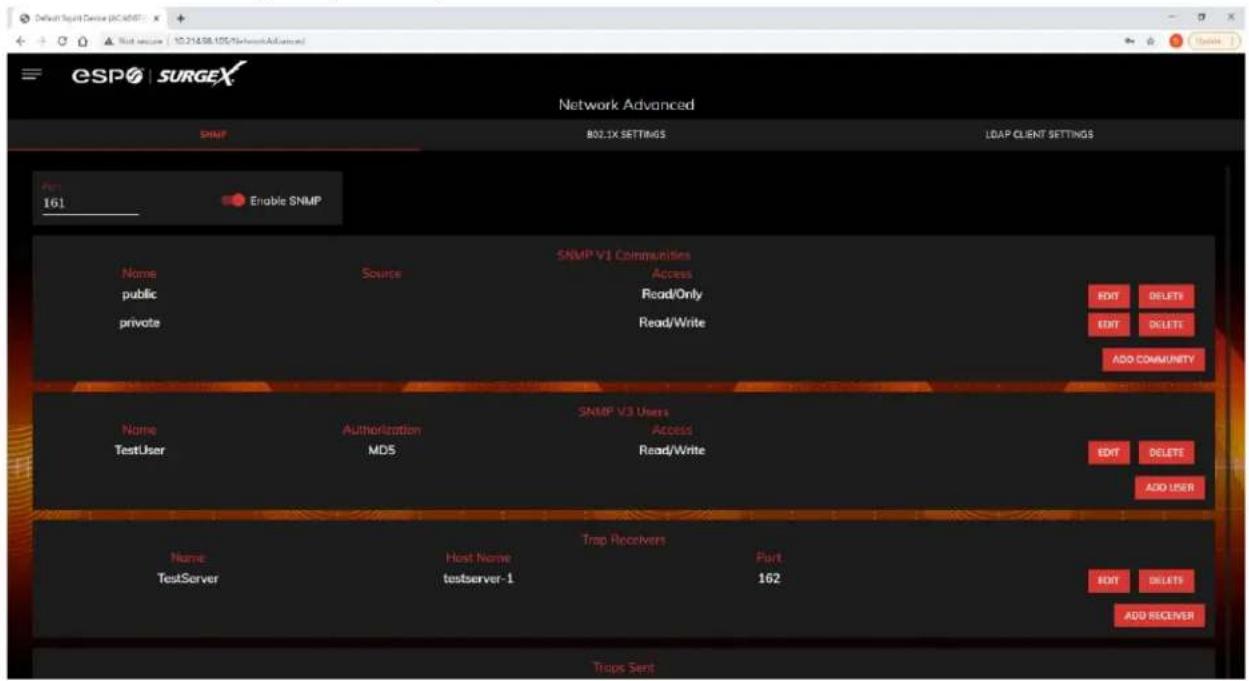This screenshot has width=1249, height=681.
Task: Delete the TestServer trap receiver
Action: click(x=1166, y=581)
